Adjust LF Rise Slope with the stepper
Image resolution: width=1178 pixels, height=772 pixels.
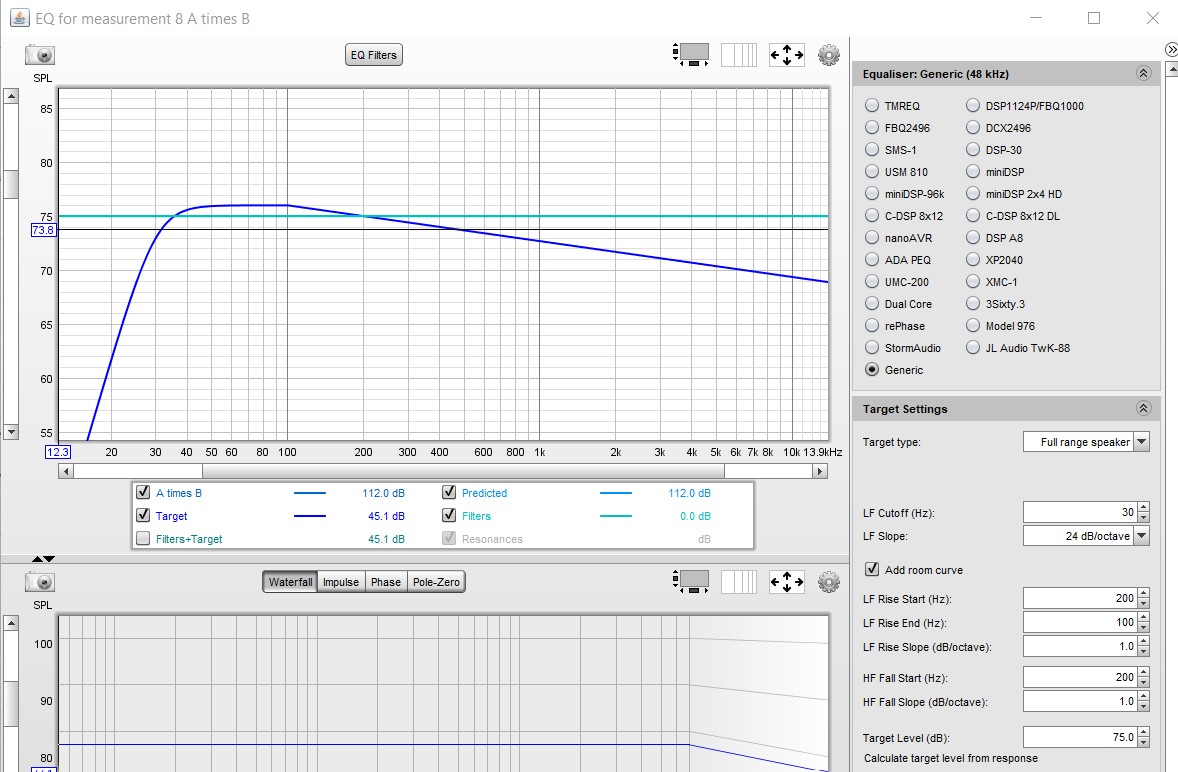1143,647
